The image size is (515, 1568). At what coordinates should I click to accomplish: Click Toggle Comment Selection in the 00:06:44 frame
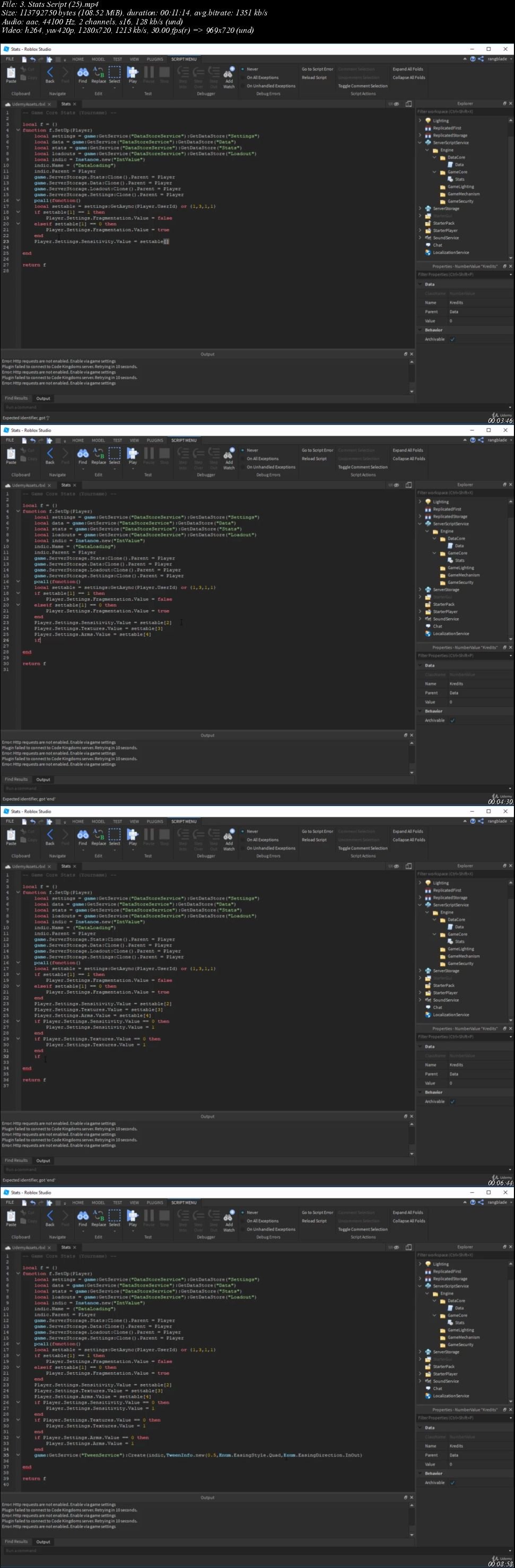(x=363, y=848)
